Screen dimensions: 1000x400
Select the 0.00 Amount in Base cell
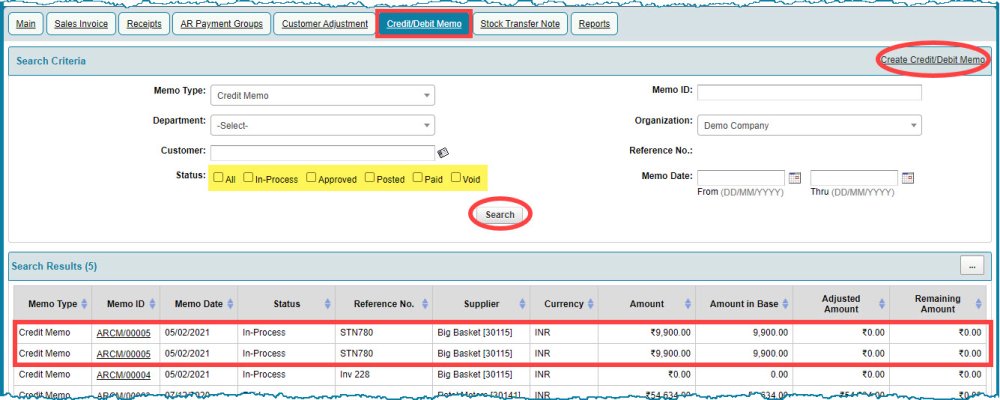click(744, 374)
